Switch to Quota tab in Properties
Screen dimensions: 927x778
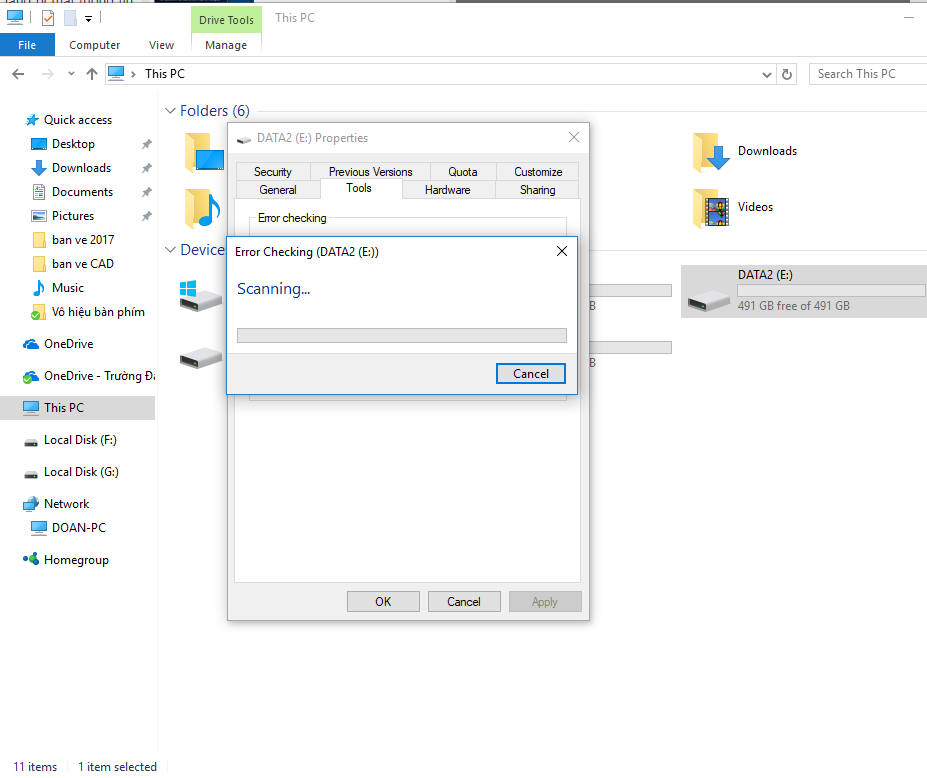[463, 171]
